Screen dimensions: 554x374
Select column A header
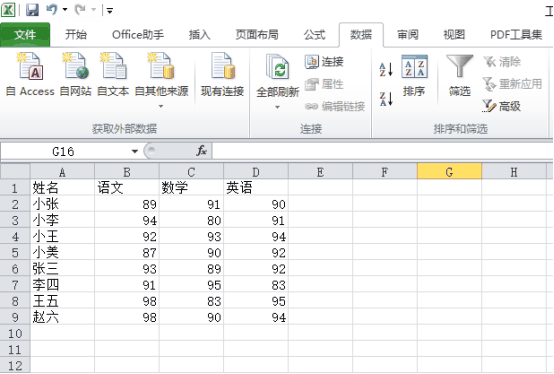coord(62,172)
